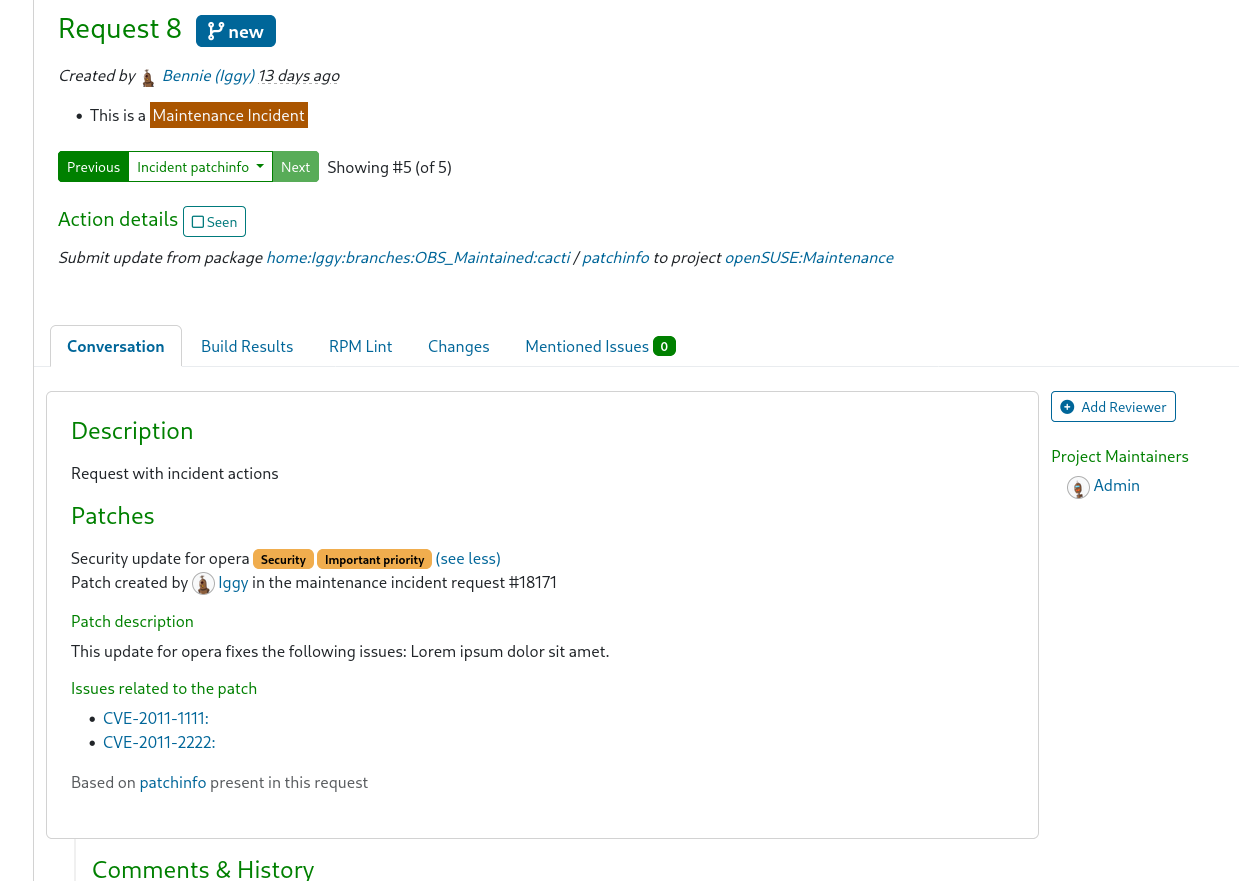Open the openSUSE:Maintenance project link
Image resolution: width=1239 pixels, height=881 pixels.
click(809, 257)
